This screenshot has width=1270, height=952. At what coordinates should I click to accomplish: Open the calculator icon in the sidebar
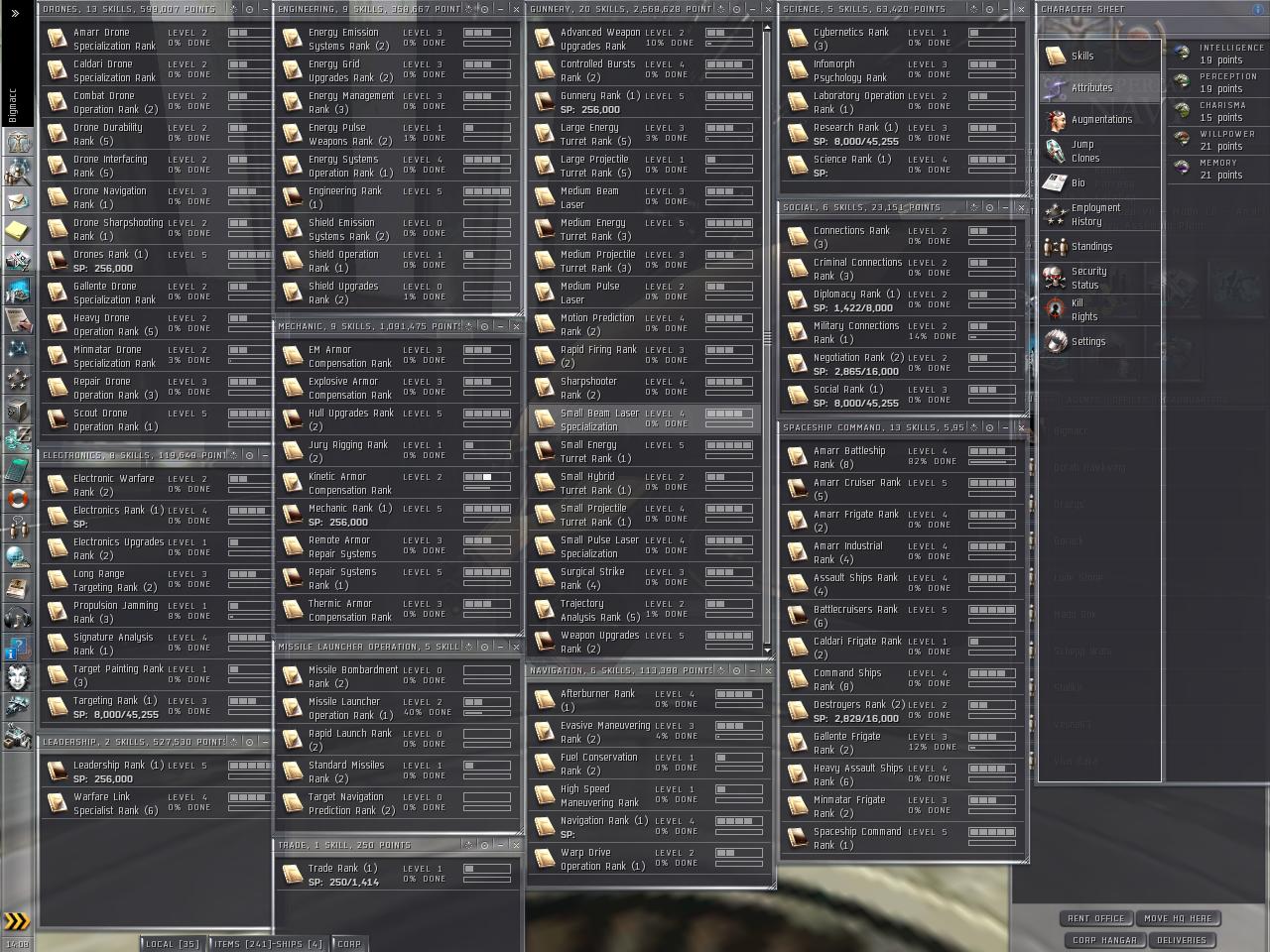(18, 468)
